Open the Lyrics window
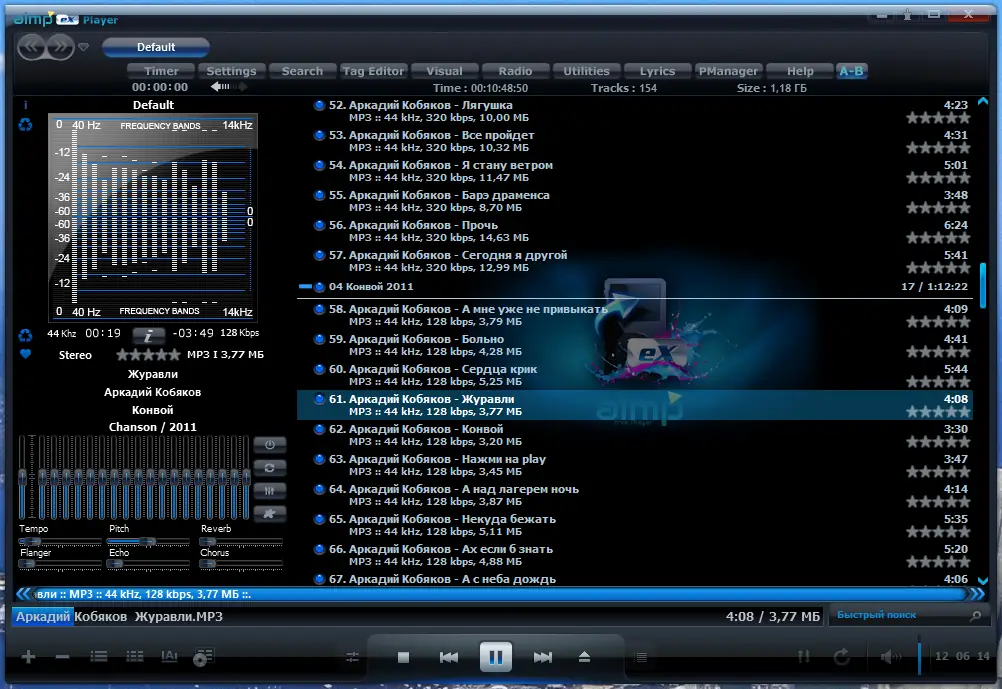The image size is (1002, 689). click(657, 71)
